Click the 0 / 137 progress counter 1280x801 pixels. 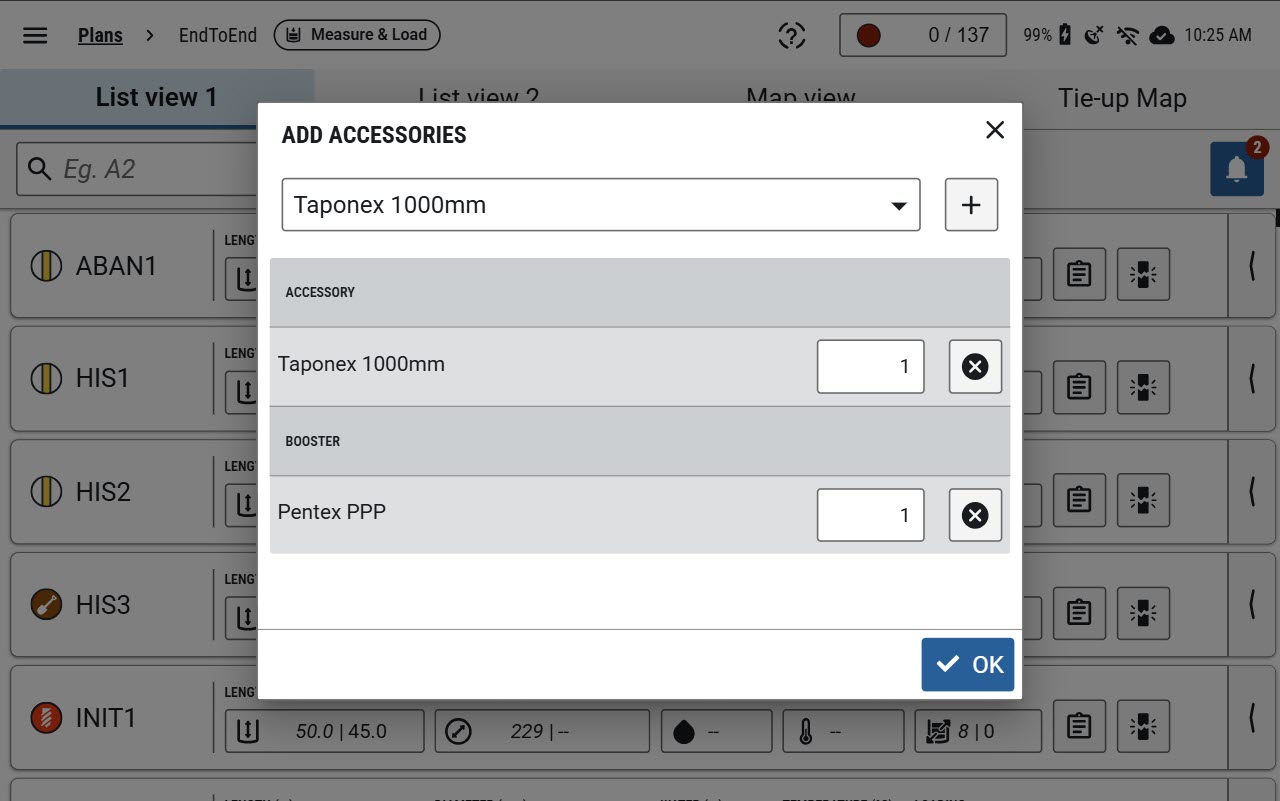coord(923,35)
